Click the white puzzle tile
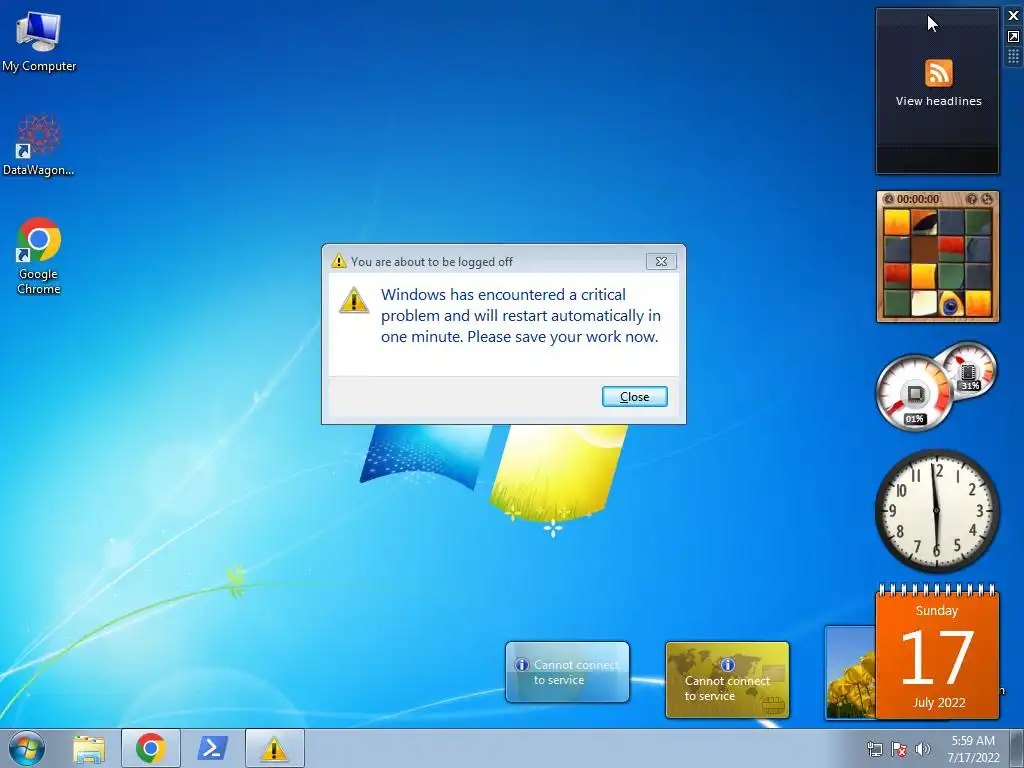1024x768 pixels. [x=924, y=304]
